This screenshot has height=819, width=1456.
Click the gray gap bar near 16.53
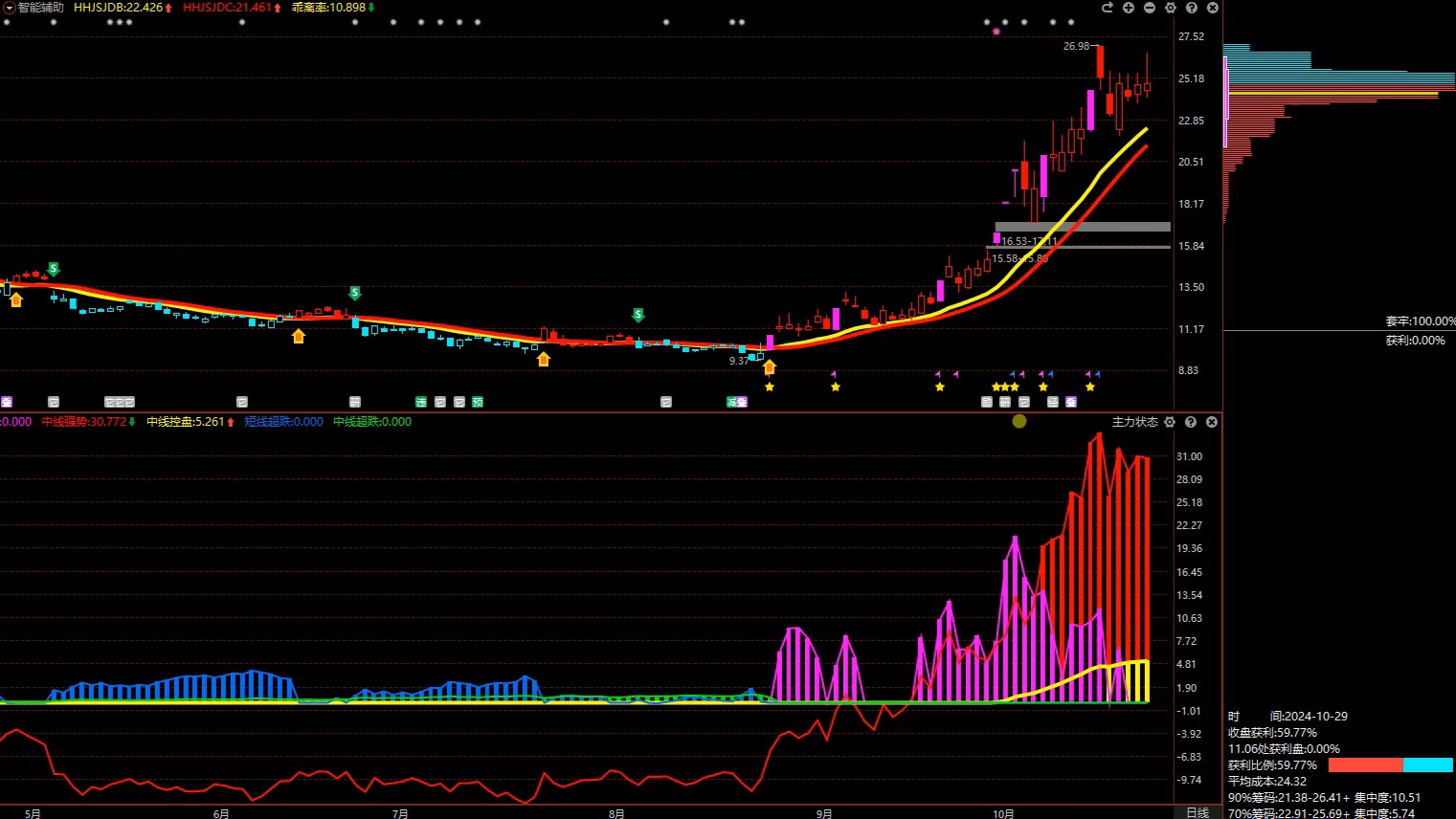(x=1083, y=227)
